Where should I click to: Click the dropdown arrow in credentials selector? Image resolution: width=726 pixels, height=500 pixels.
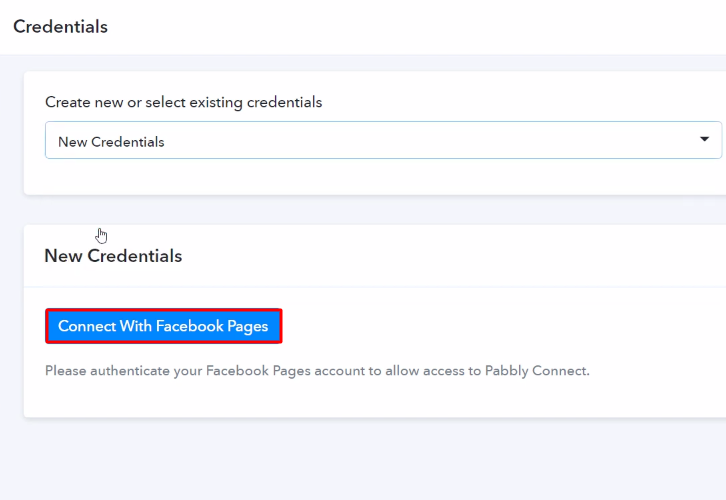pos(704,140)
